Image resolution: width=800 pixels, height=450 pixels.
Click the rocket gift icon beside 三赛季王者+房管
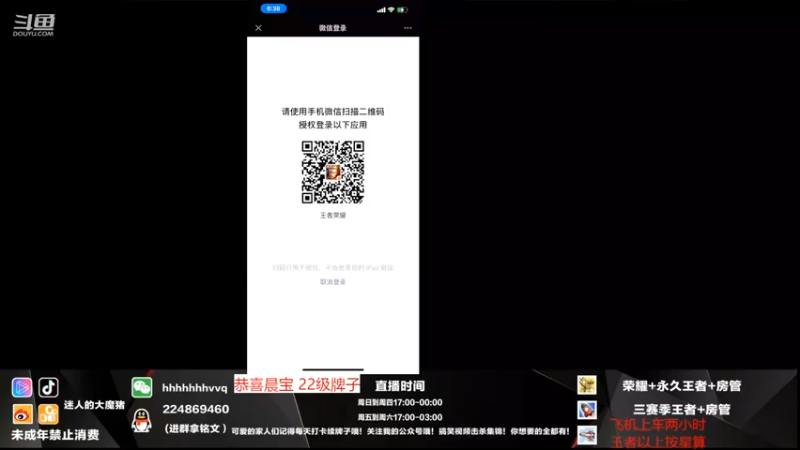587,410
